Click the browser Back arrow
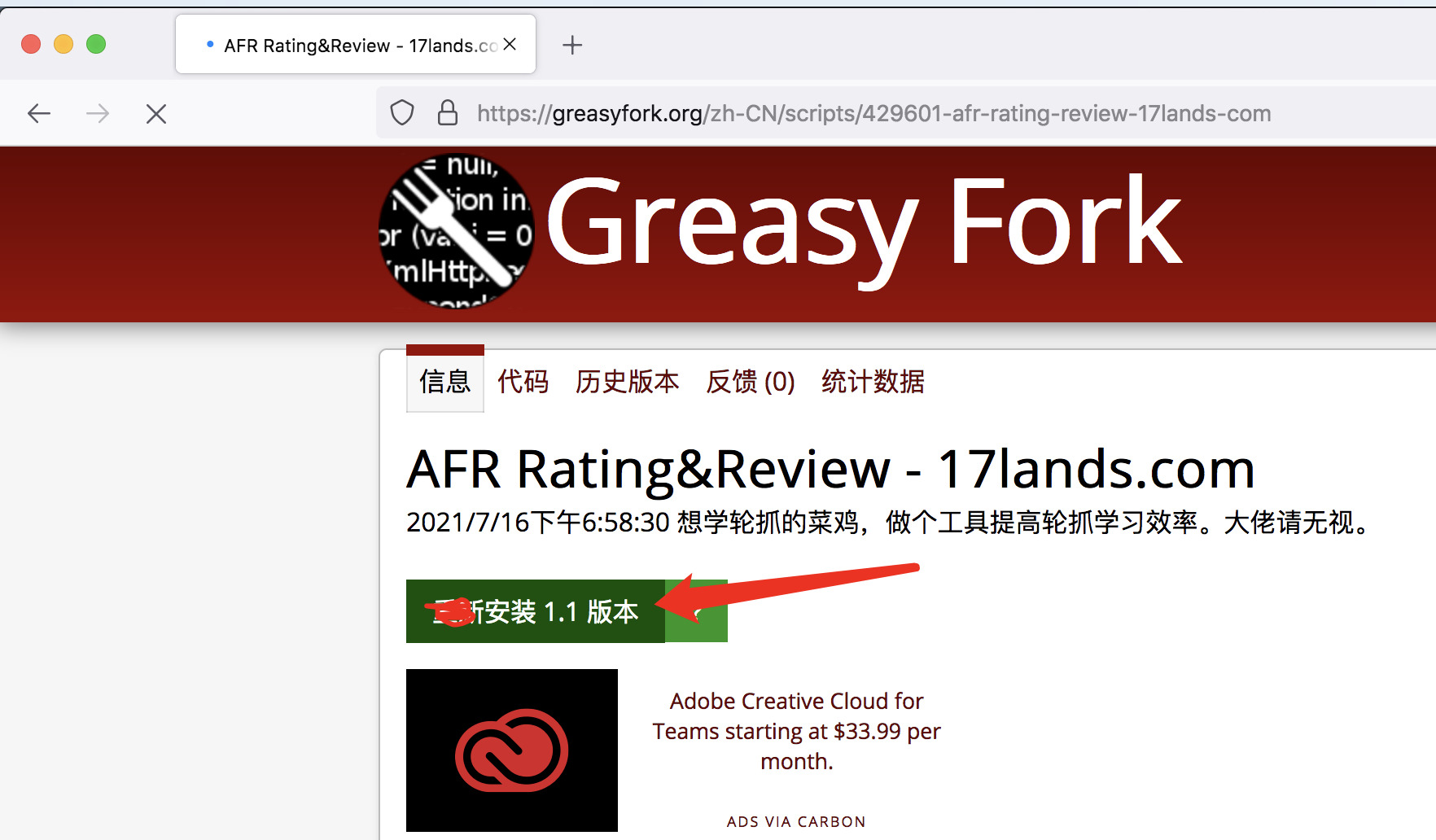 coord(39,114)
